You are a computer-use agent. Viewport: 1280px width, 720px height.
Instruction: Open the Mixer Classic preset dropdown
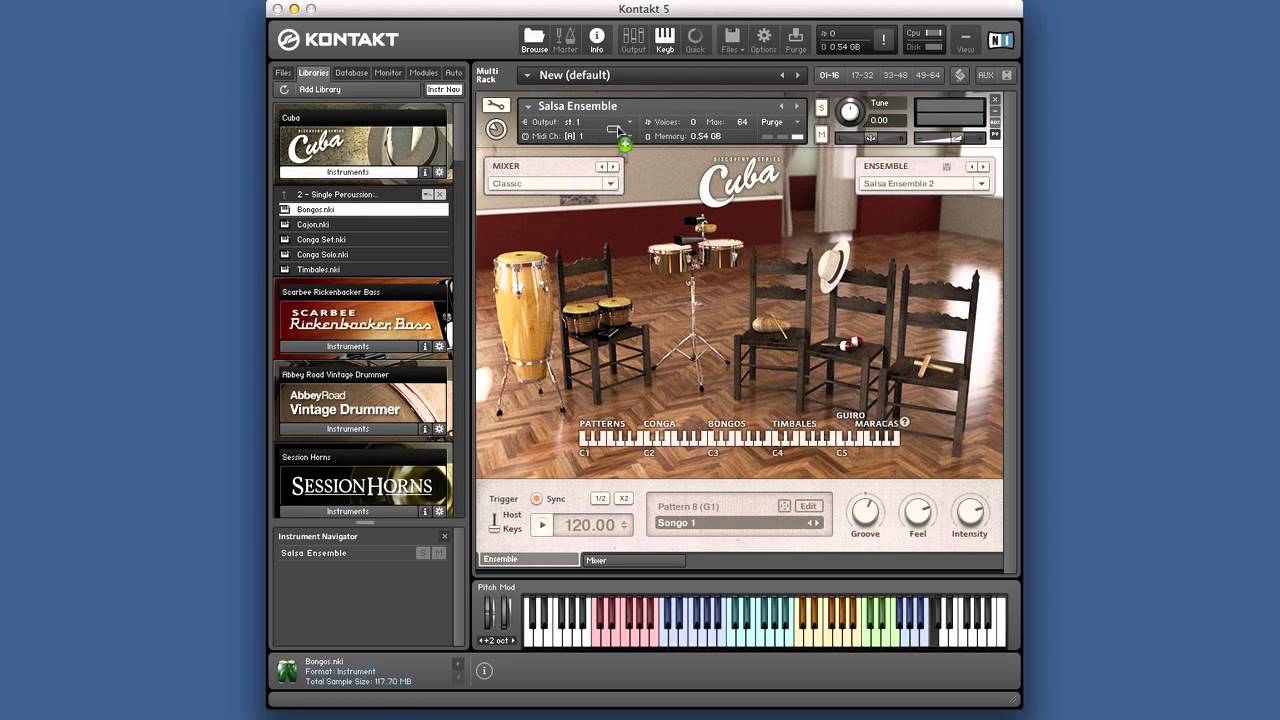[x=554, y=183]
